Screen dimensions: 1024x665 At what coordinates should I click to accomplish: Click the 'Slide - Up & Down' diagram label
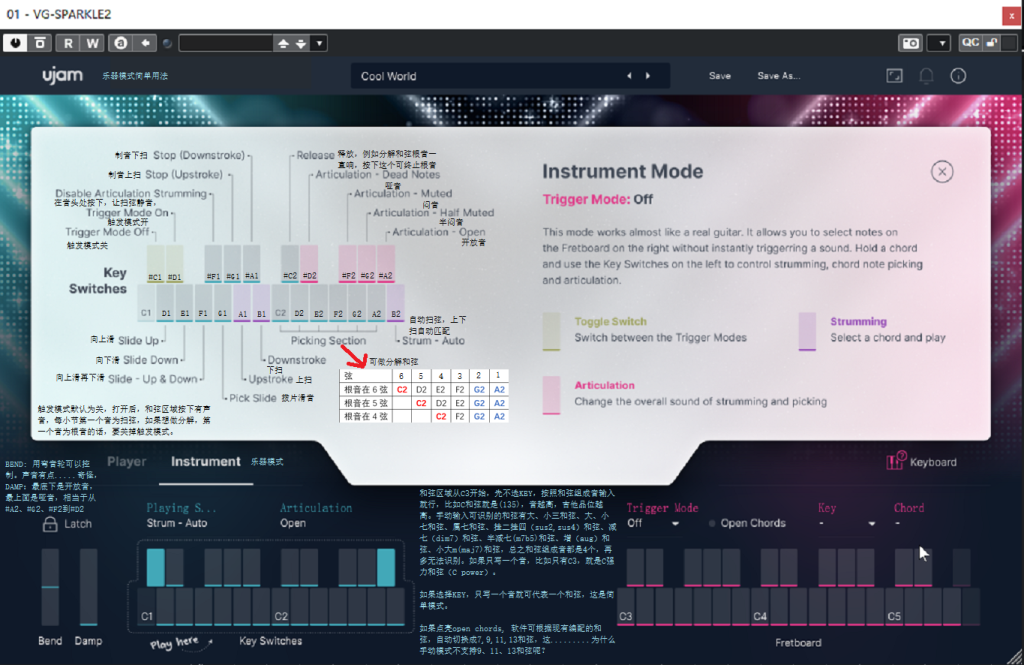click(153, 379)
